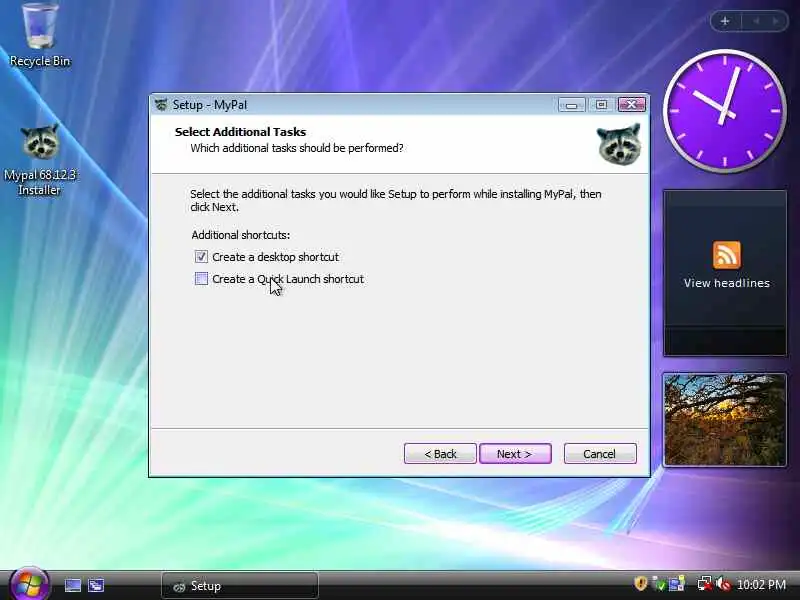Toggle the Create a desktop shortcut checkbox
This screenshot has height=600, width=800.
[201, 257]
